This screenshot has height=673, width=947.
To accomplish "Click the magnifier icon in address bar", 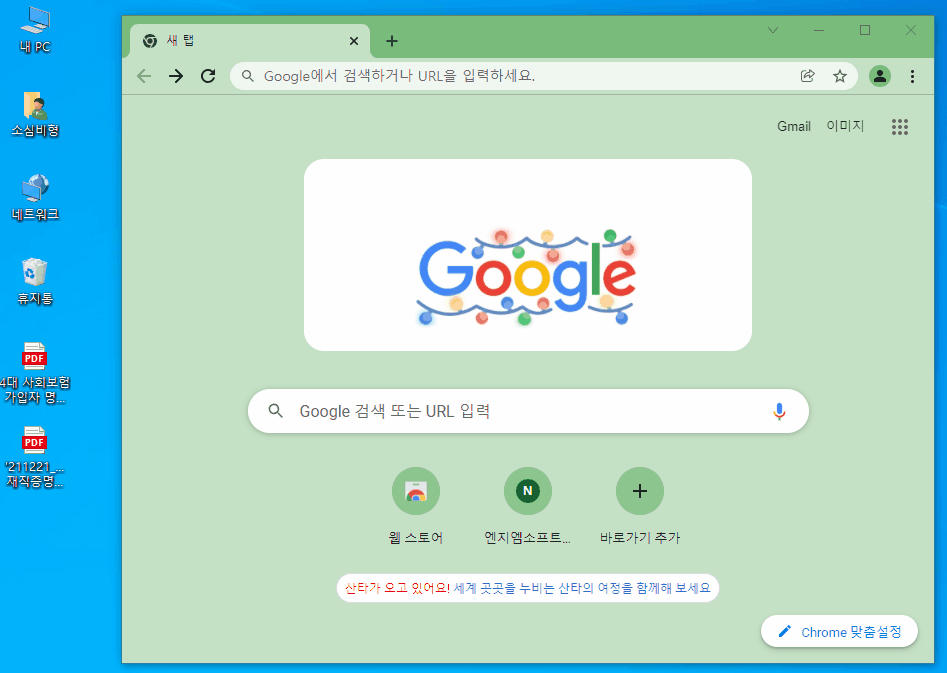I will point(248,76).
